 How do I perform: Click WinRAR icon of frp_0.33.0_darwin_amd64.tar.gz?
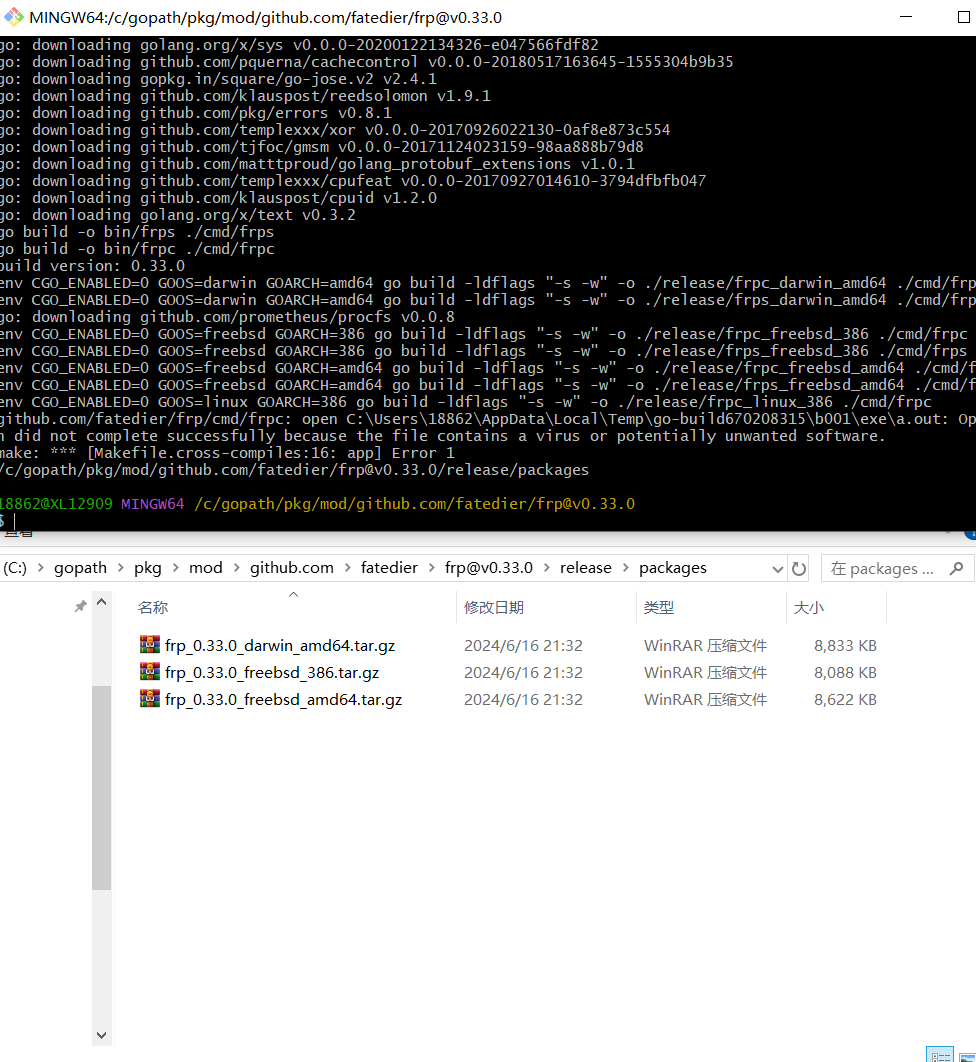pyautogui.click(x=150, y=645)
